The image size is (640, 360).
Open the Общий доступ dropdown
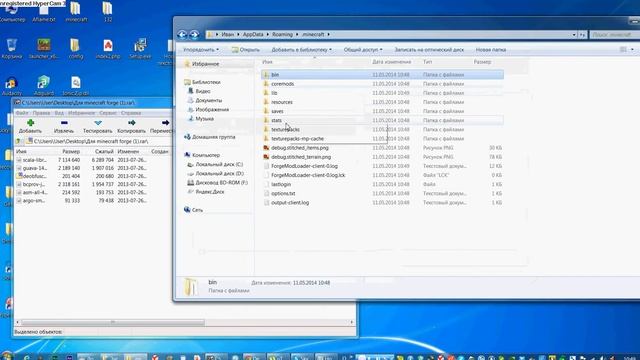(x=362, y=50)
